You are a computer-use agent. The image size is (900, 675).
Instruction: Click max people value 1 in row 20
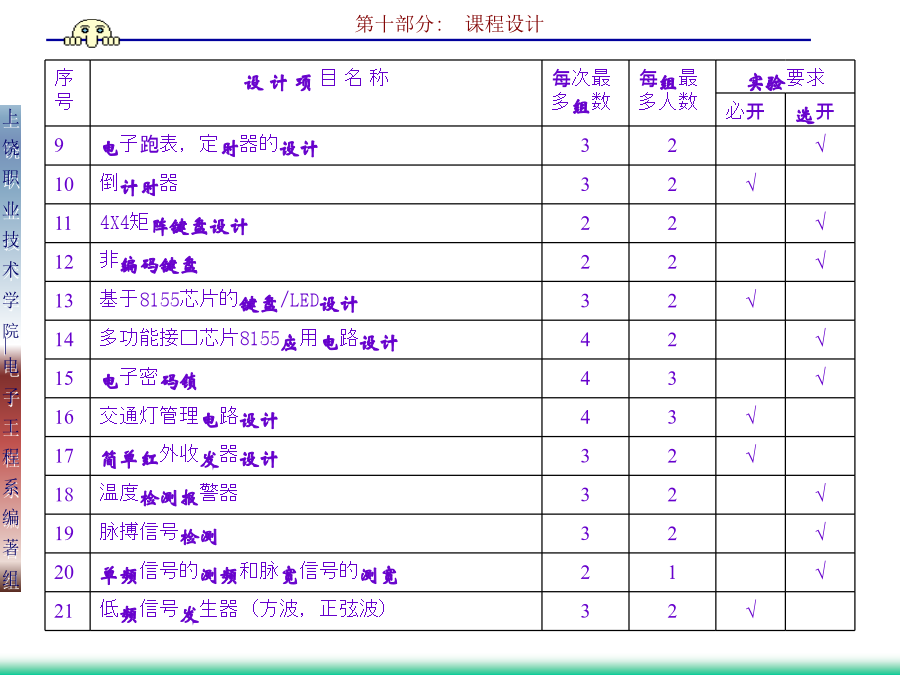[x=672, y=572]
